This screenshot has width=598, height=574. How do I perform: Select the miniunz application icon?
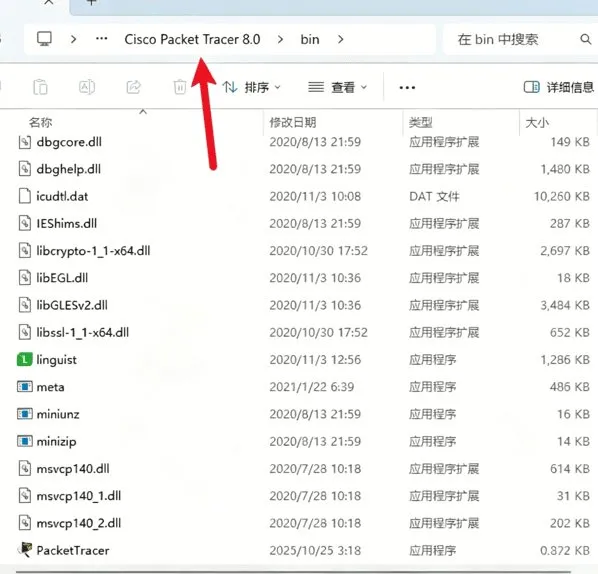click(x=25, y=414)
